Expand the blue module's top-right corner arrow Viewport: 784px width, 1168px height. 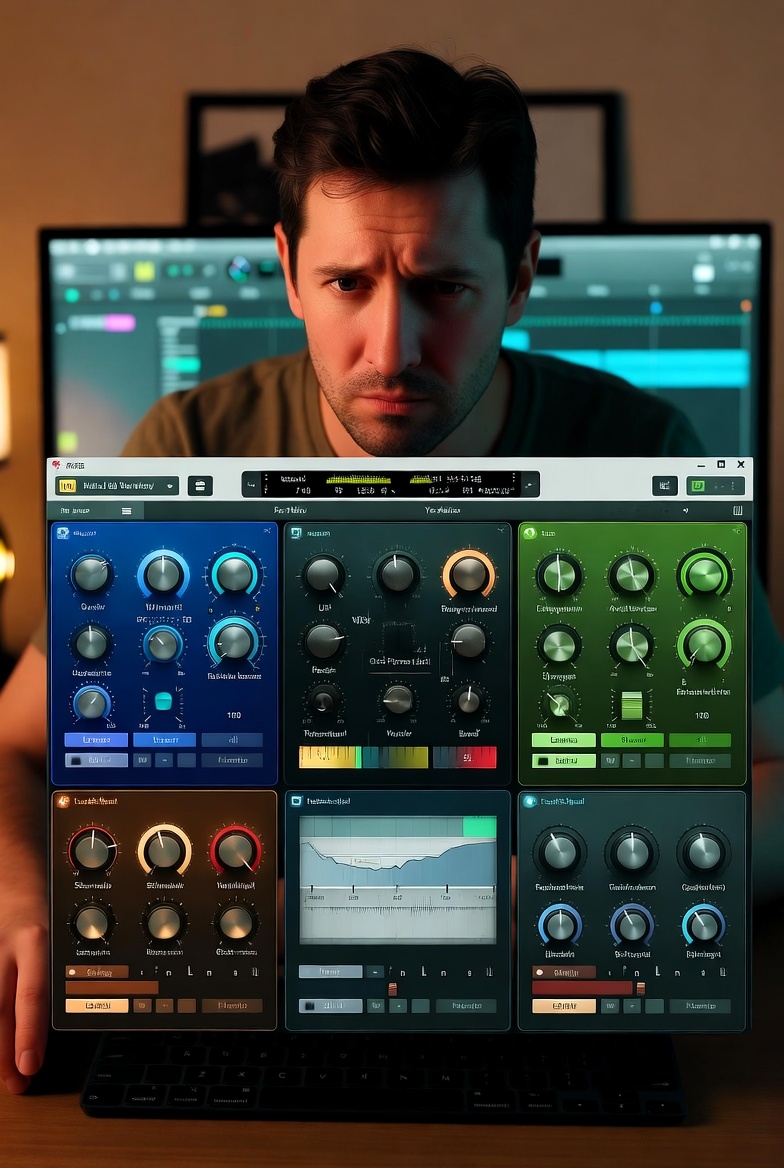tap(267, 532)
